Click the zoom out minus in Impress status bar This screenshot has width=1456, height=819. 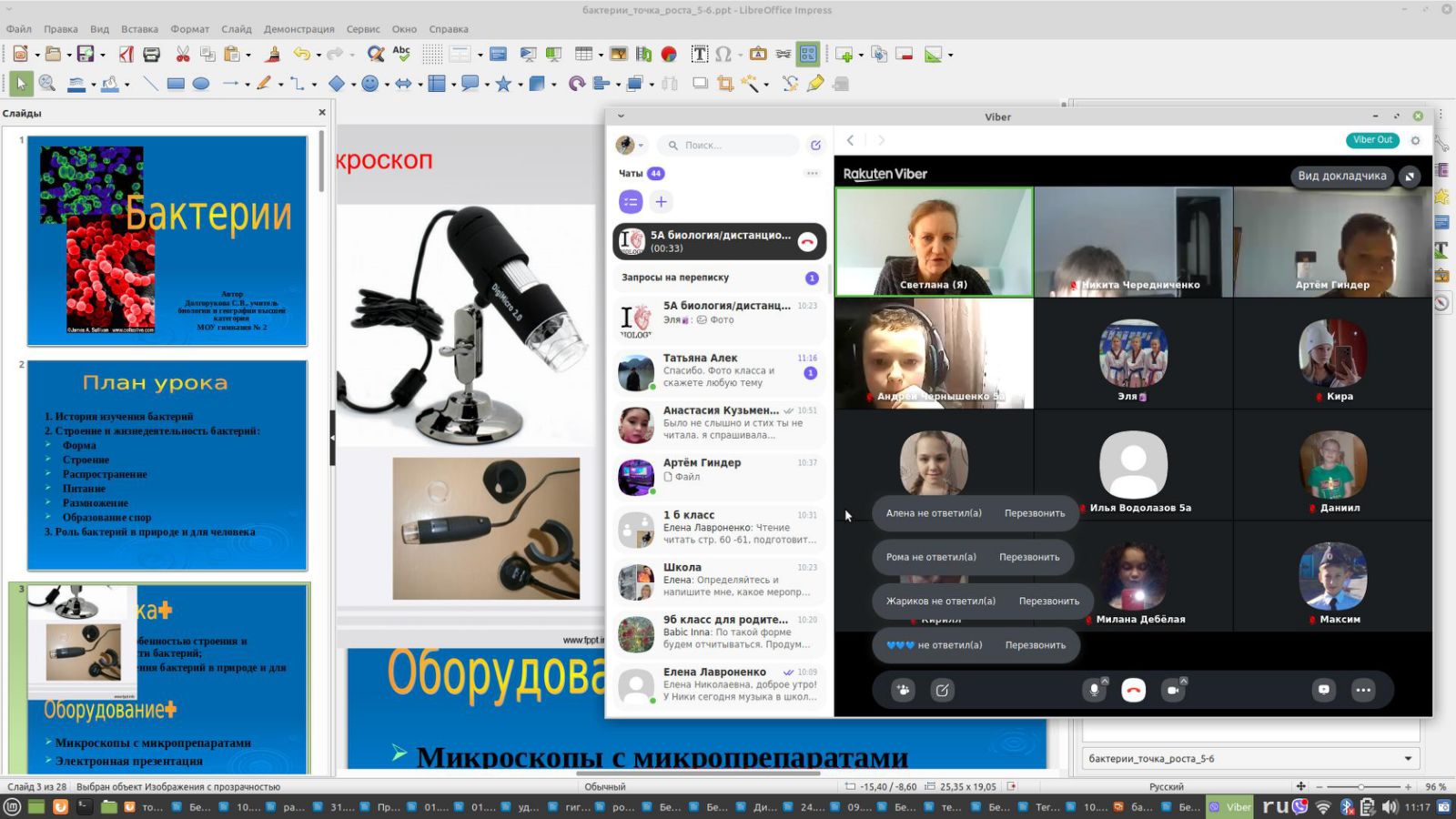(x=1318, y=786)
